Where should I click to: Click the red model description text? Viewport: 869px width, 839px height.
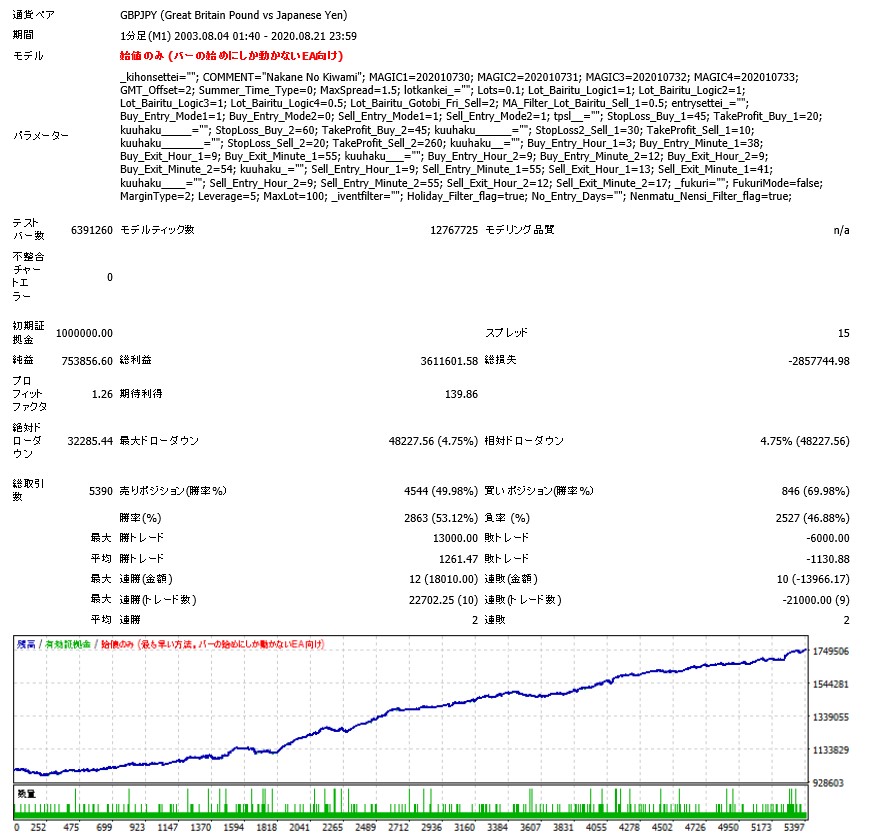click(x=231, y=55)
